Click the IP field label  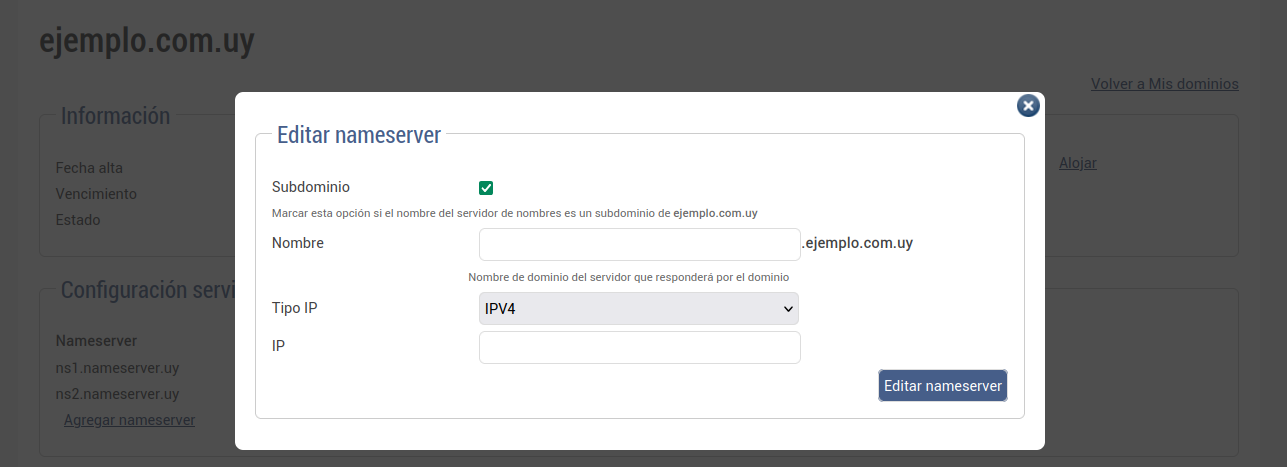pyautogui.click(x=279, y=345)
